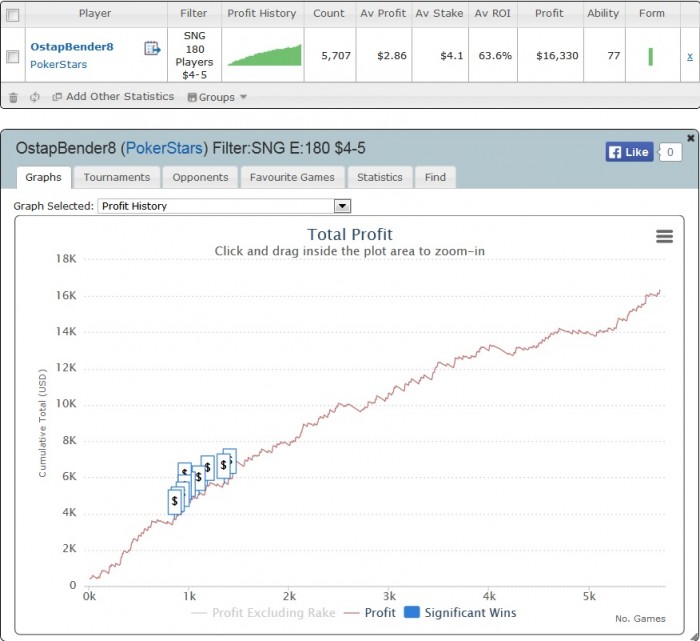This screenshot has height=641, width=700.
Task: Sort by the Filter column header
Action: (194, 13)
